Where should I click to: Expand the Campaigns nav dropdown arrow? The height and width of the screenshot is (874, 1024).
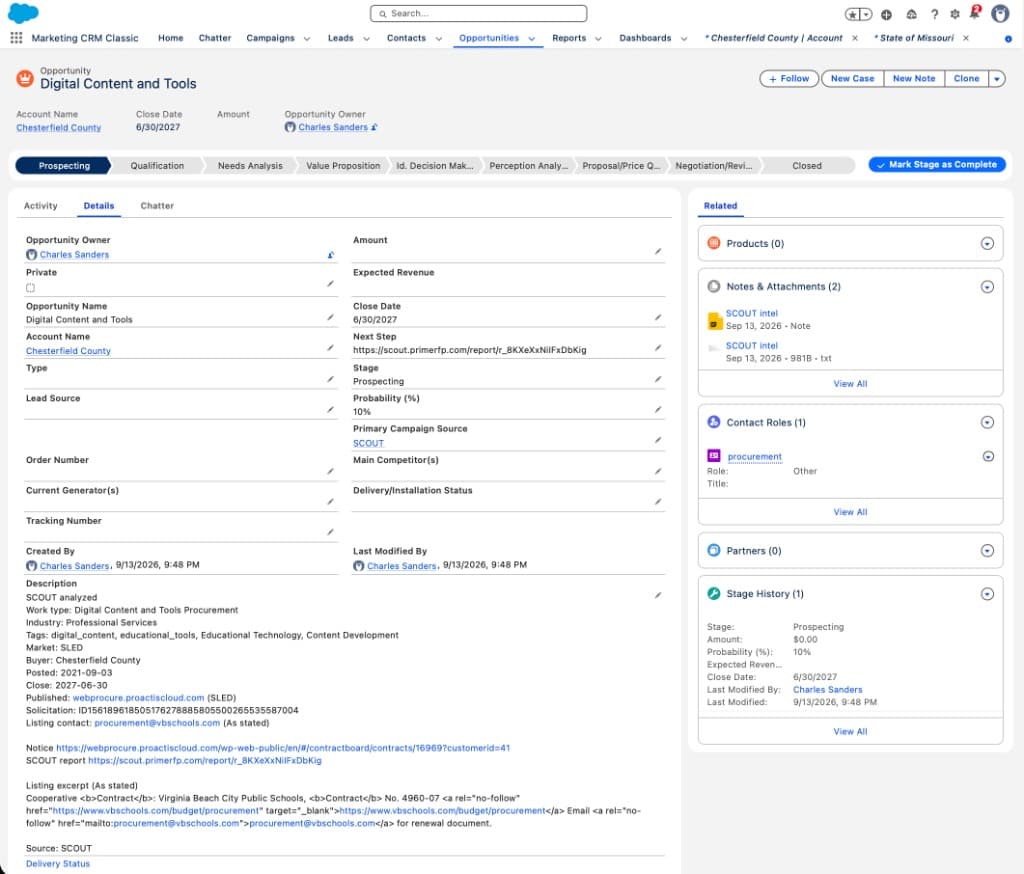point(307,39)
